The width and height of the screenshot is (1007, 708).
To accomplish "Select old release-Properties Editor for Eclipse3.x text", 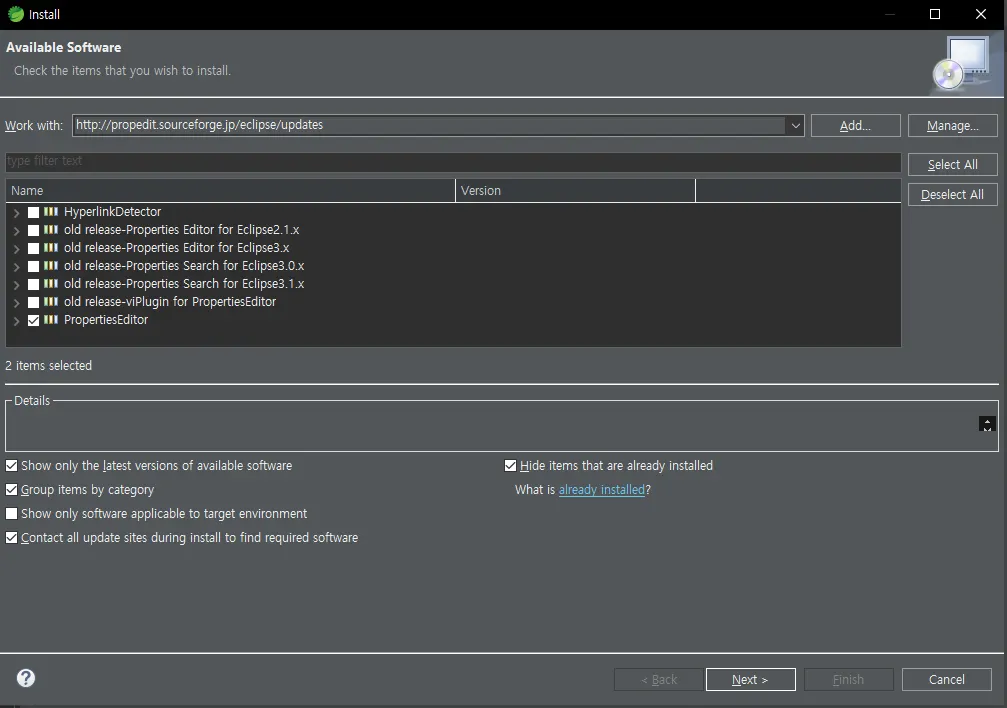I will (177, 247).
